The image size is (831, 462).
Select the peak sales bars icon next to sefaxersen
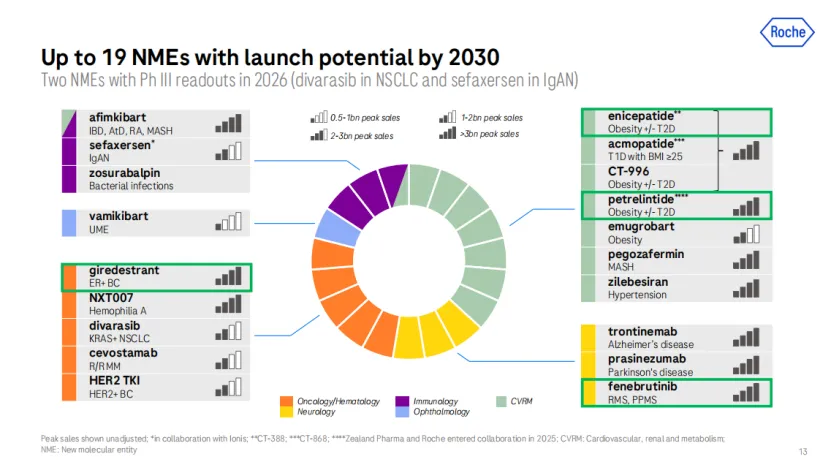(x=229, y=151)
